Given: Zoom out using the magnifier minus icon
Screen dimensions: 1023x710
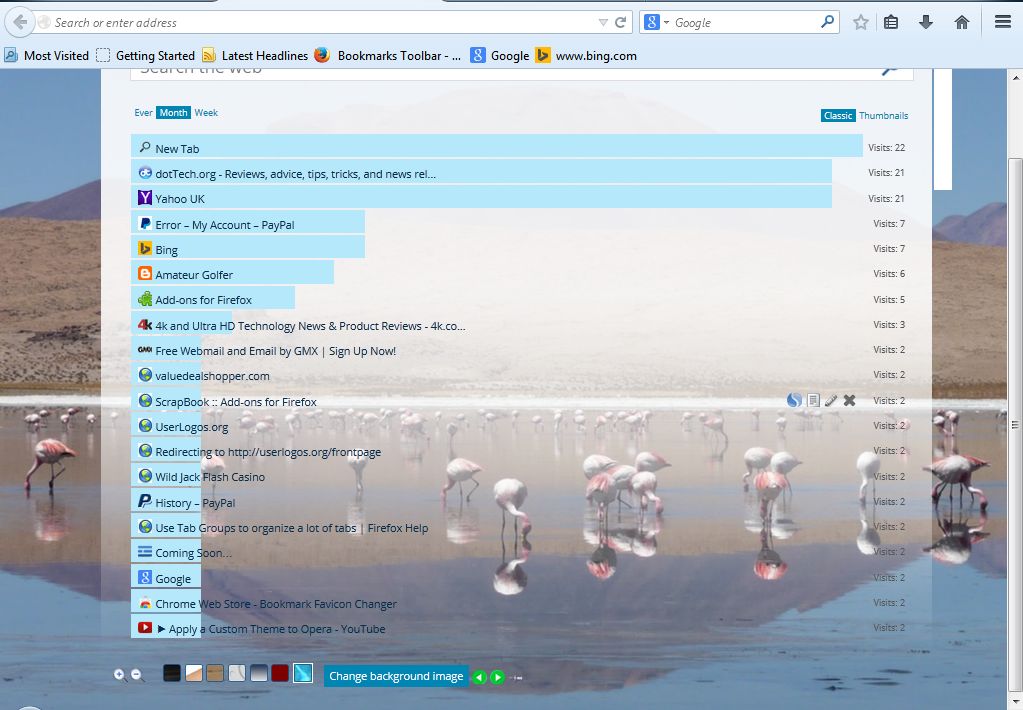Looking at the screenshot, I should pyautogui.click(x=137, y=674).
